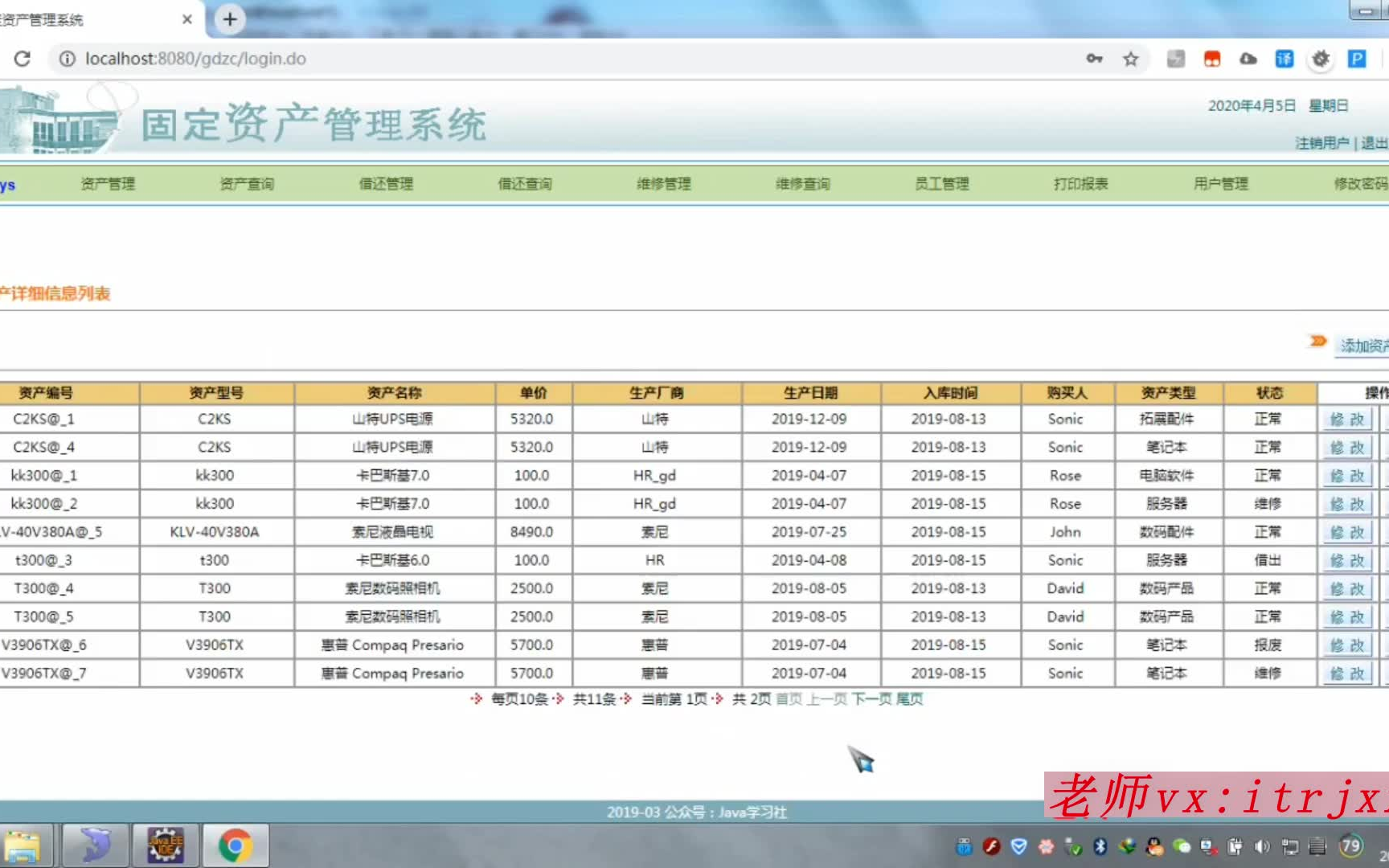Select 打印报表 from the navigation bar
This screenshot has height=868, width=1389.
click(x=1081, y=183)
